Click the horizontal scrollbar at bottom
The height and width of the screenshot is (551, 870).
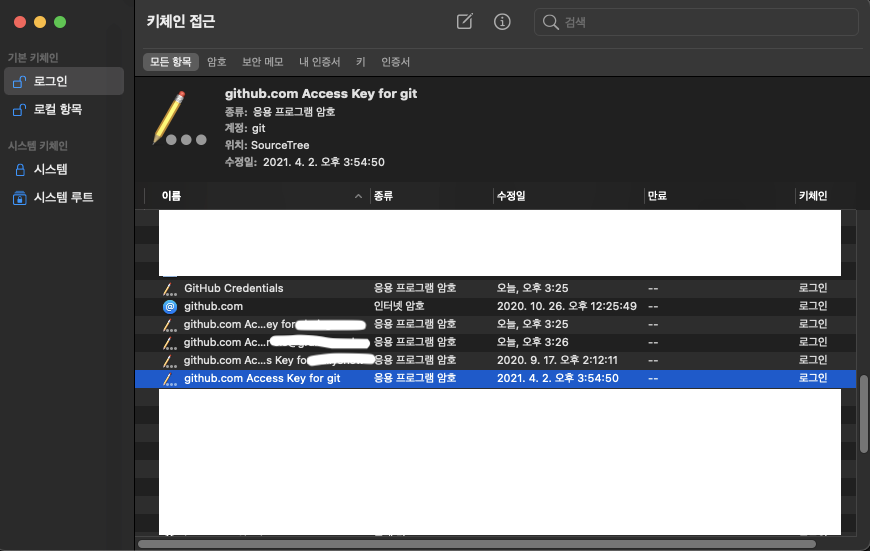click(477, 544)
